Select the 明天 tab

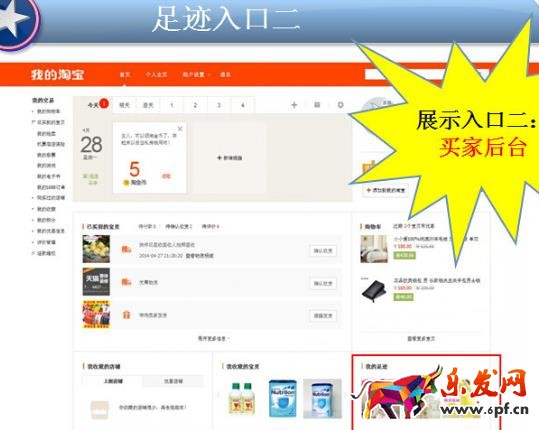[x=124, y=105]
